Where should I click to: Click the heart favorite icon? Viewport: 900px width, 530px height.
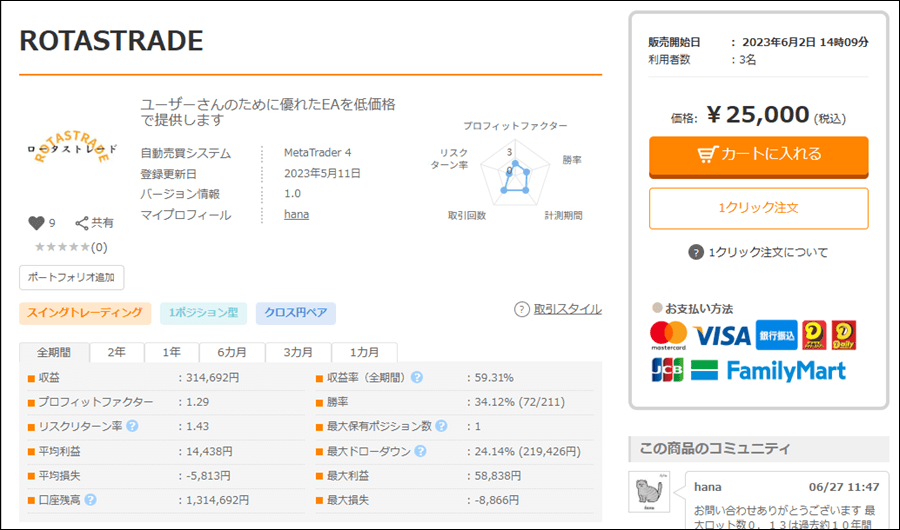pyautogui.click(x=36, y=223)
